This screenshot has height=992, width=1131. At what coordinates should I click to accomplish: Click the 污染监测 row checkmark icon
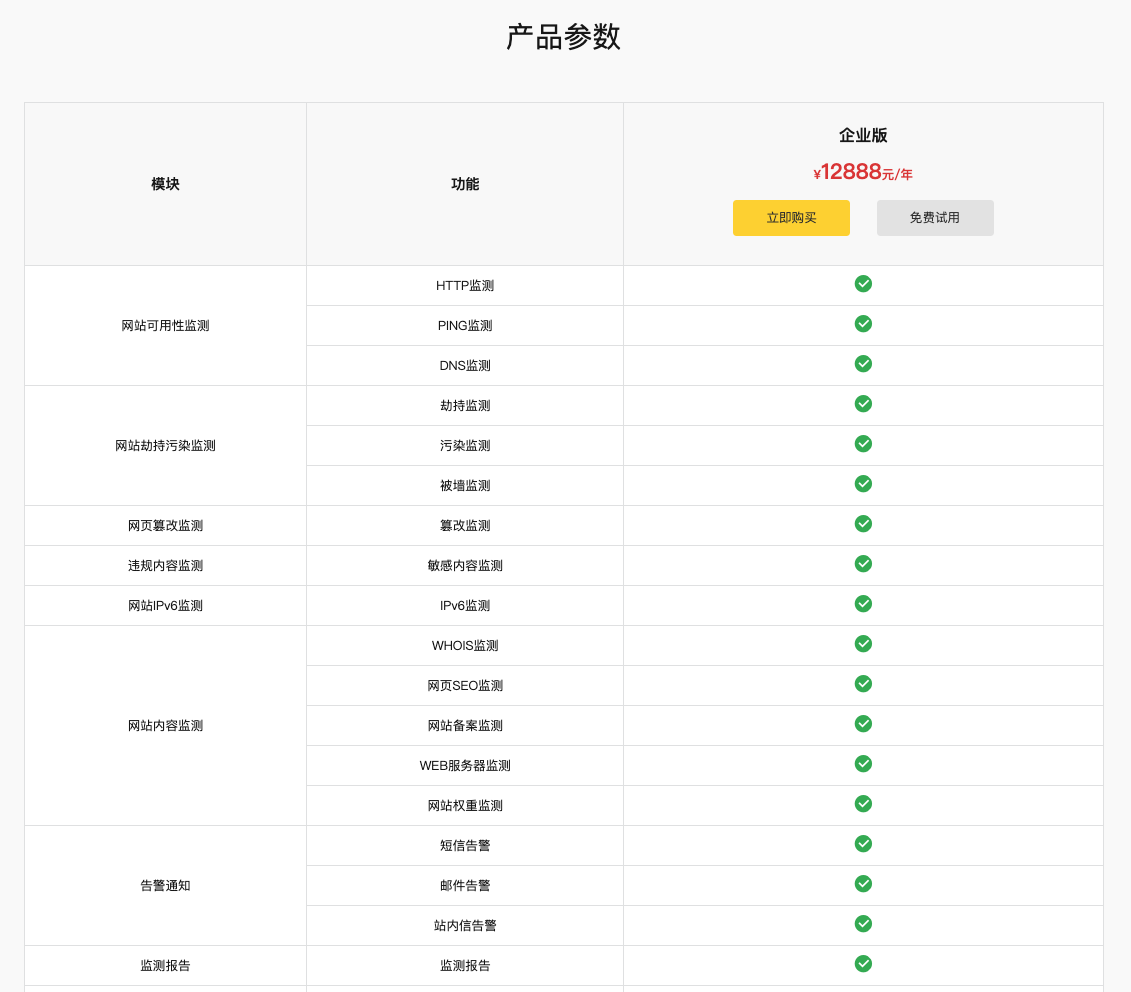pyautogui.click(x=863, y=444)
